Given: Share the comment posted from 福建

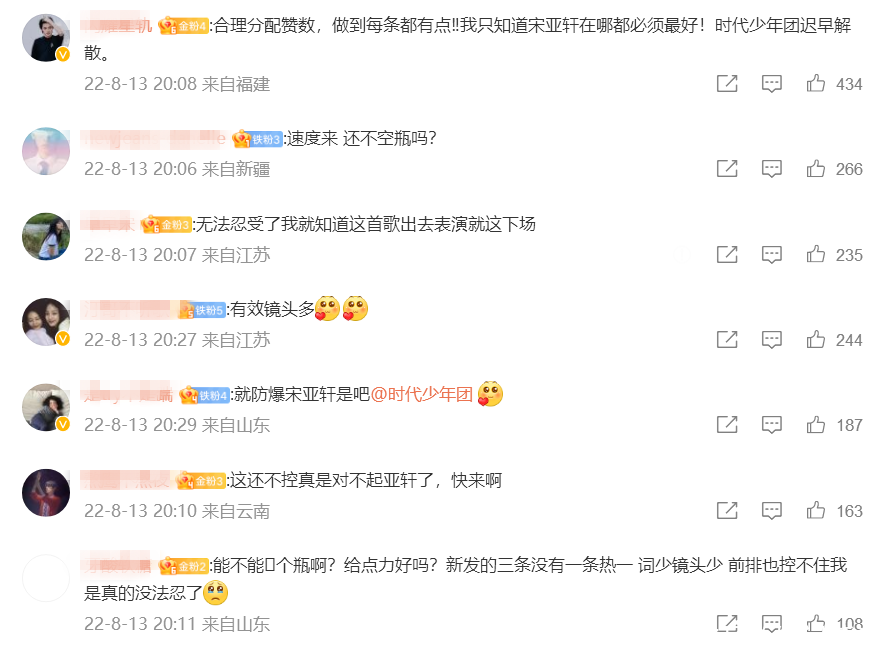Looking at the screenshot, I should click(727, 83).
